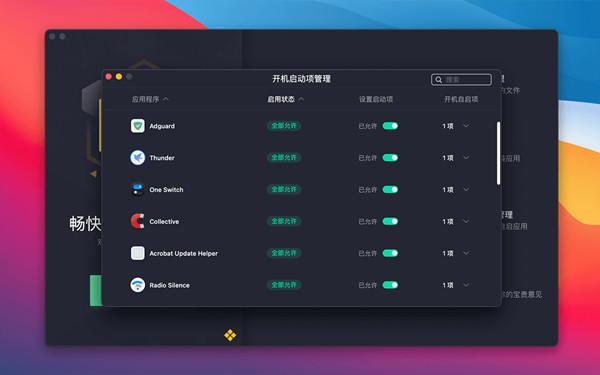Sort by 启用状态 column header

(285, 99)
